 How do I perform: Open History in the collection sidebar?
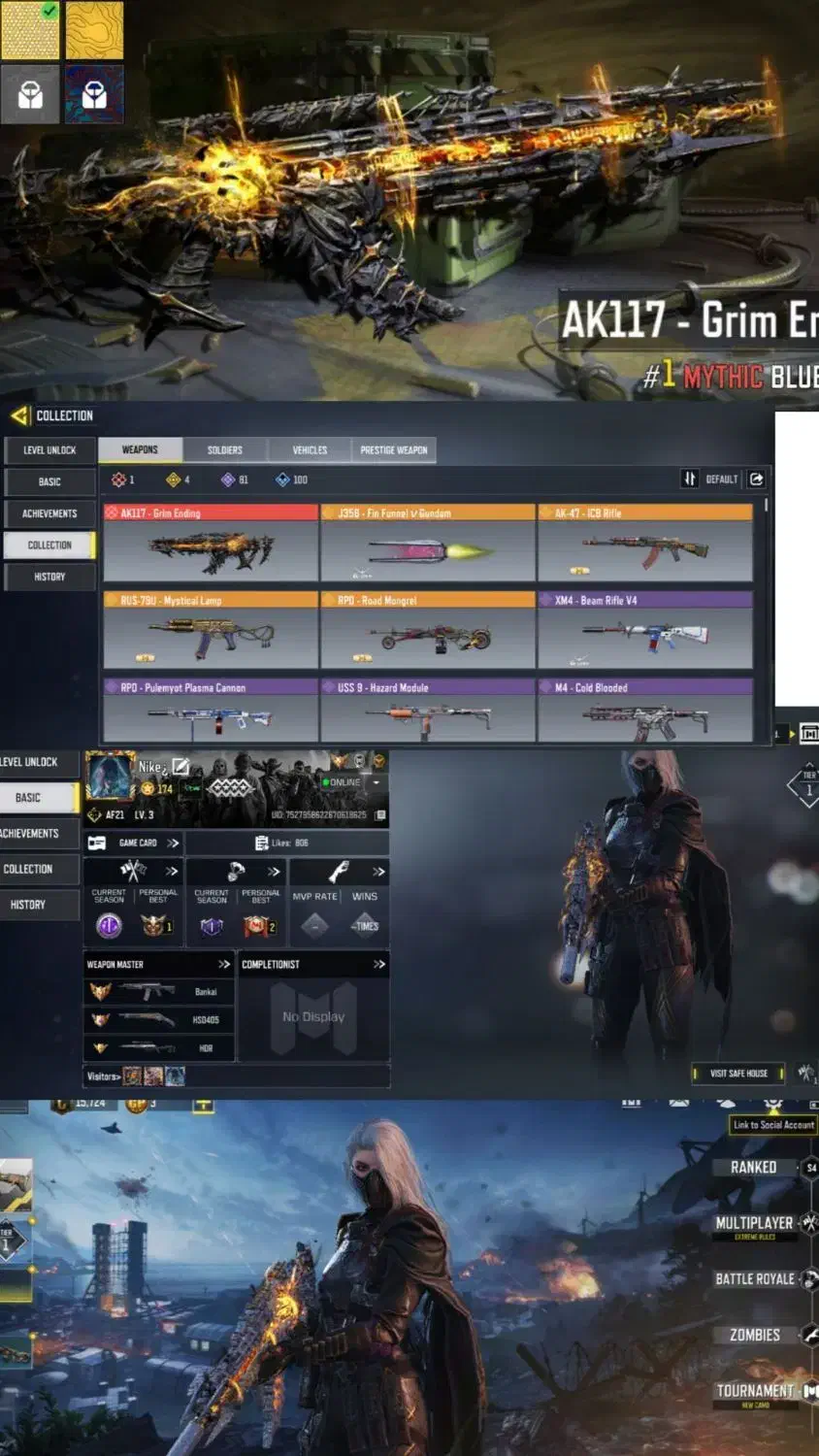point(49,577)
